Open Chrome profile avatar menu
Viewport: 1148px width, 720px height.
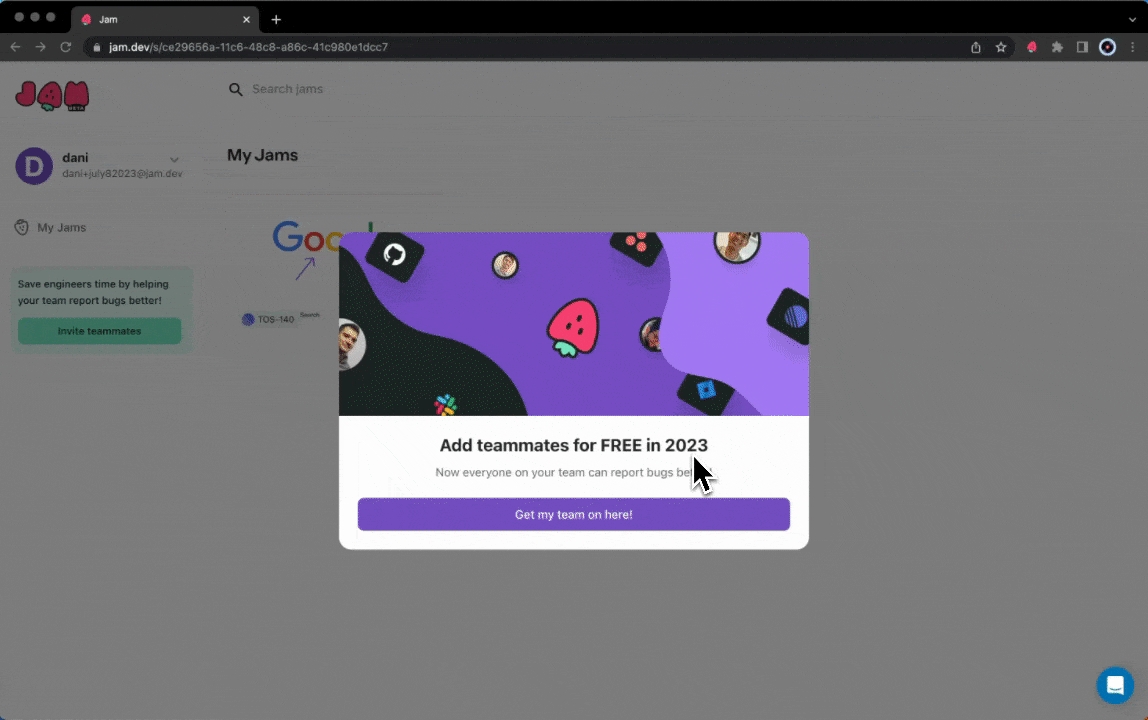pos(1107,47)
